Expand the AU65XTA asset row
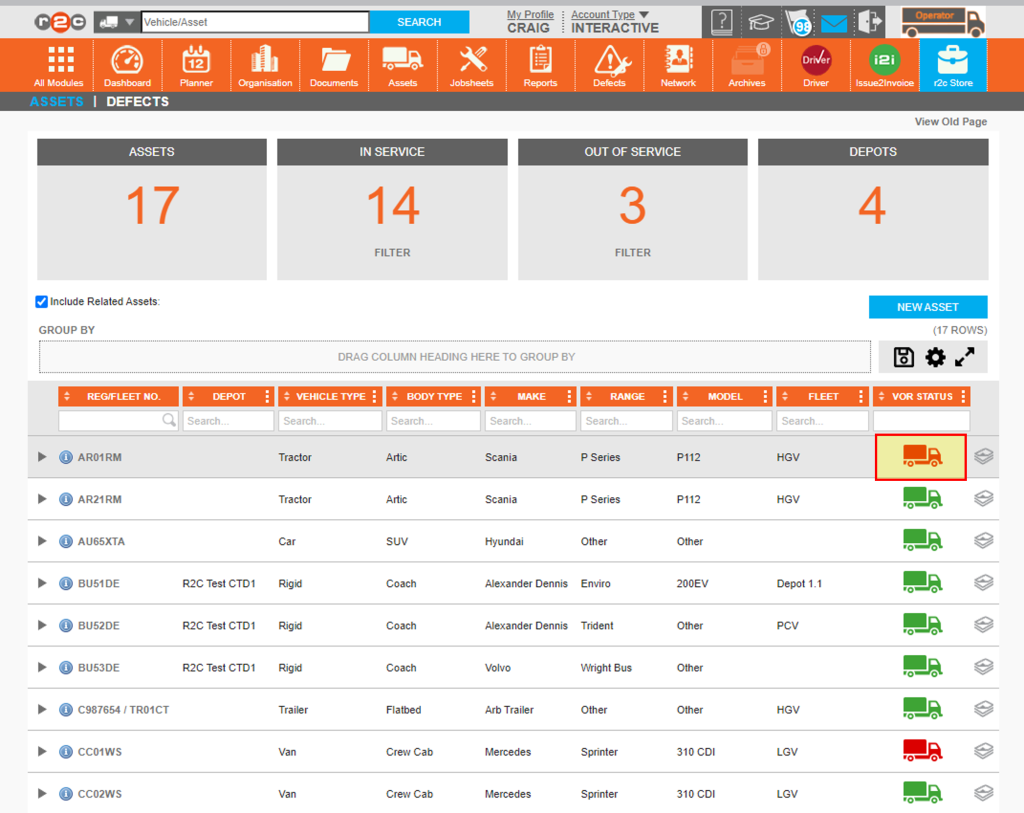Screen dimensions: 1024x813 (42, 541)
